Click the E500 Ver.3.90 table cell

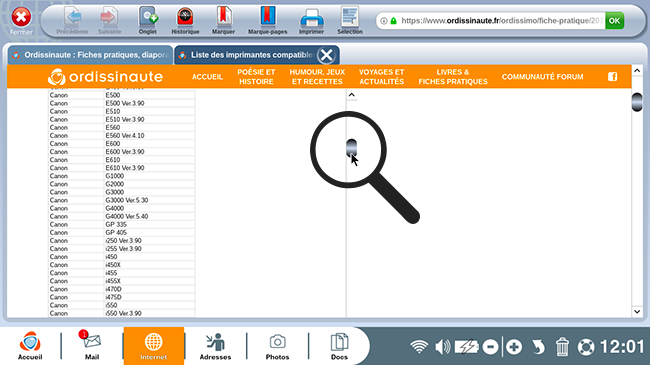[149, 103]
